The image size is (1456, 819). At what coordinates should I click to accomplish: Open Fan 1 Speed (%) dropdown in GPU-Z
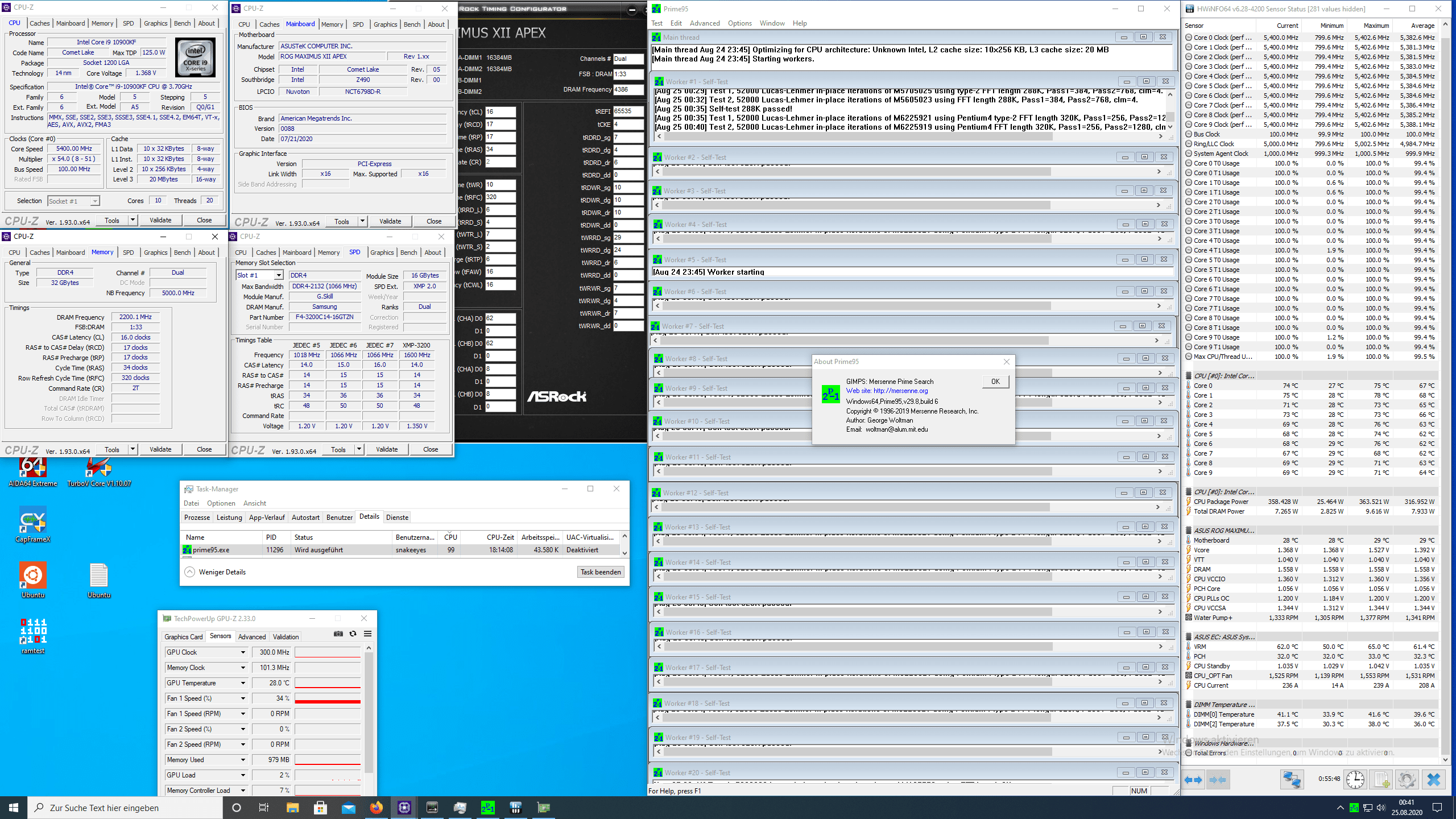pos(243,698)
